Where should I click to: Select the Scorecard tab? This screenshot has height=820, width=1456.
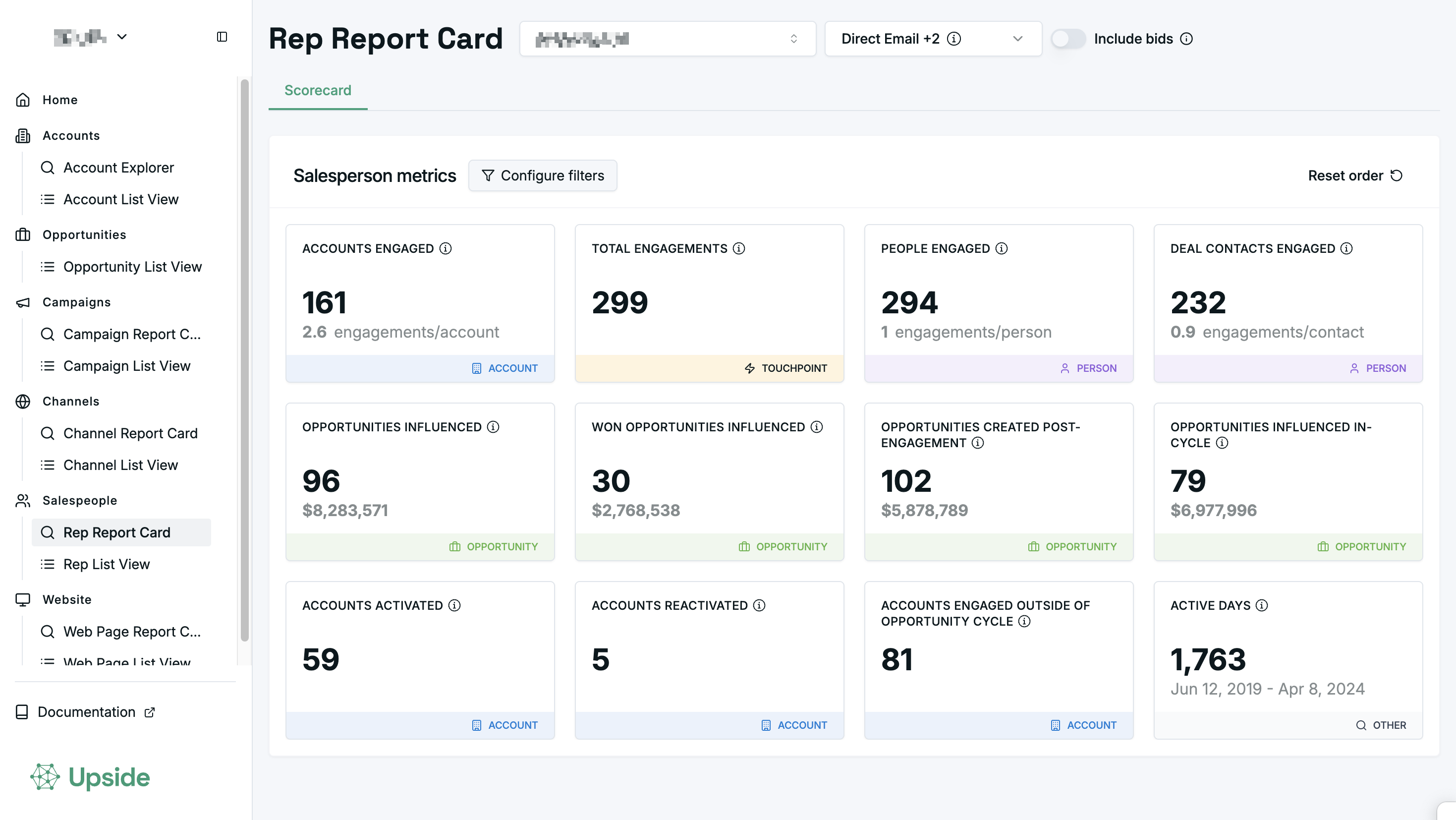(x=318, y=91)
